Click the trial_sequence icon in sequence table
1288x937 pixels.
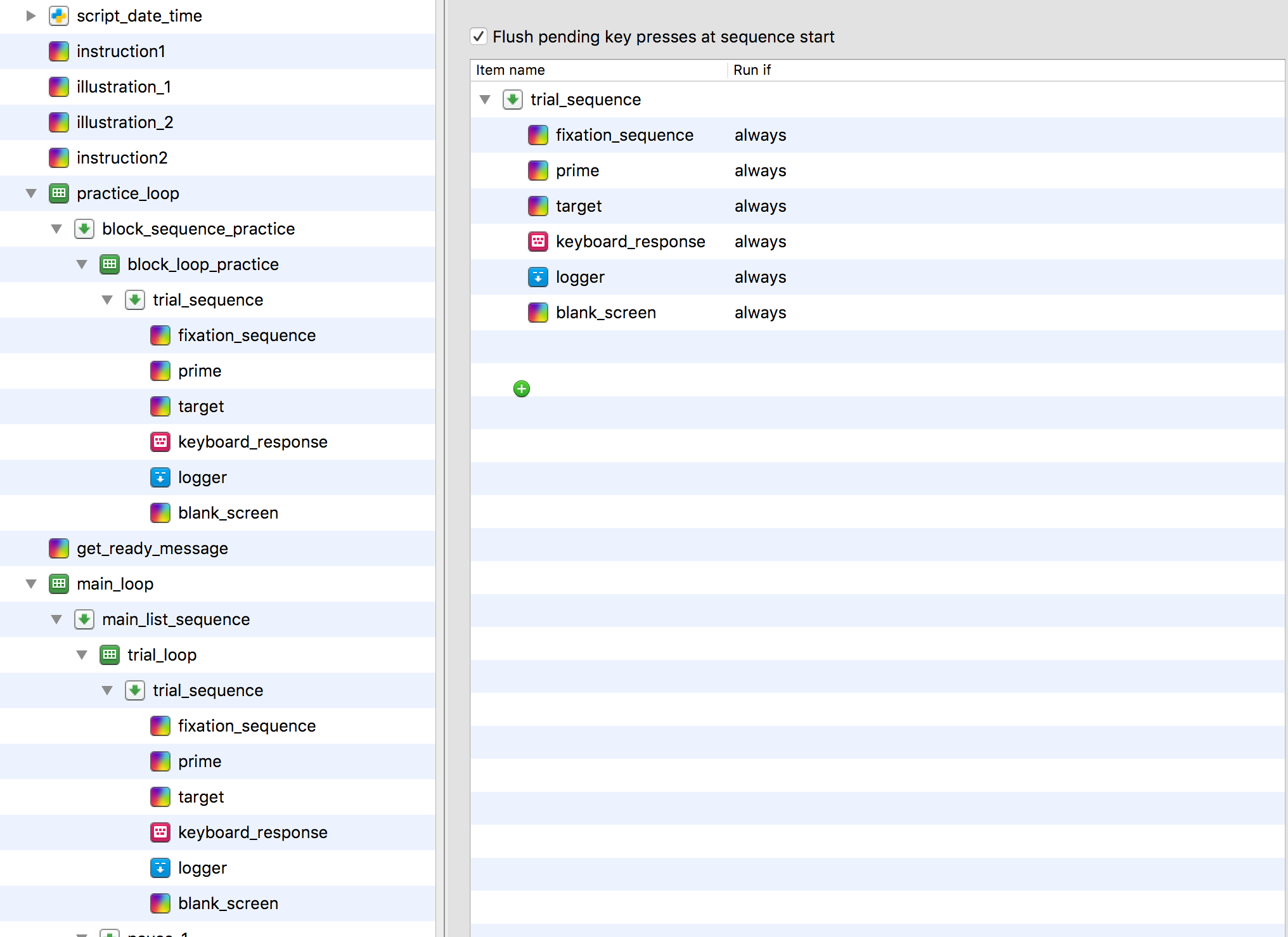[513, 100]
